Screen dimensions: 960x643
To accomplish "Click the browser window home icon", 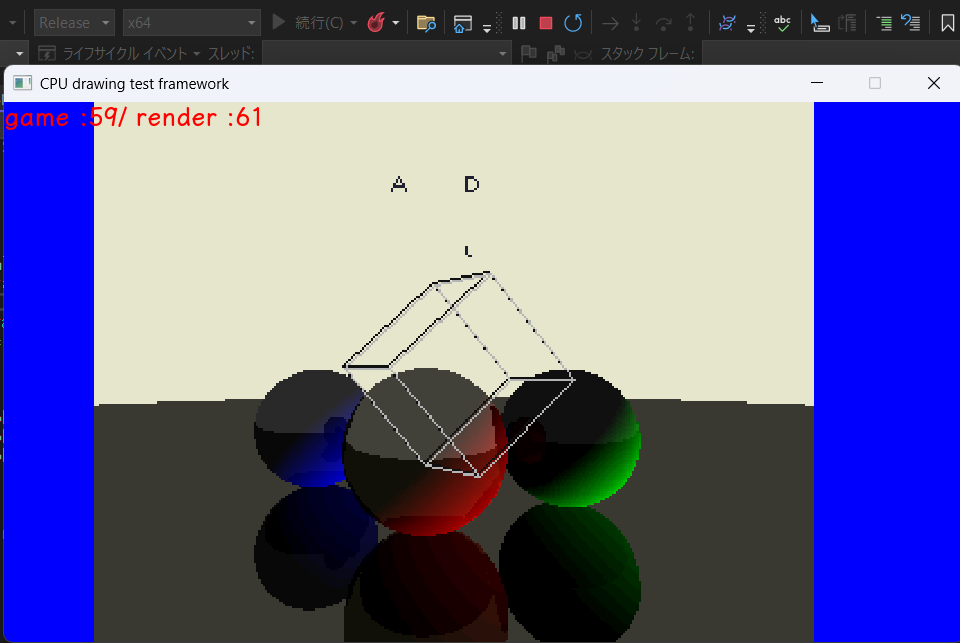I will (461, 23).
